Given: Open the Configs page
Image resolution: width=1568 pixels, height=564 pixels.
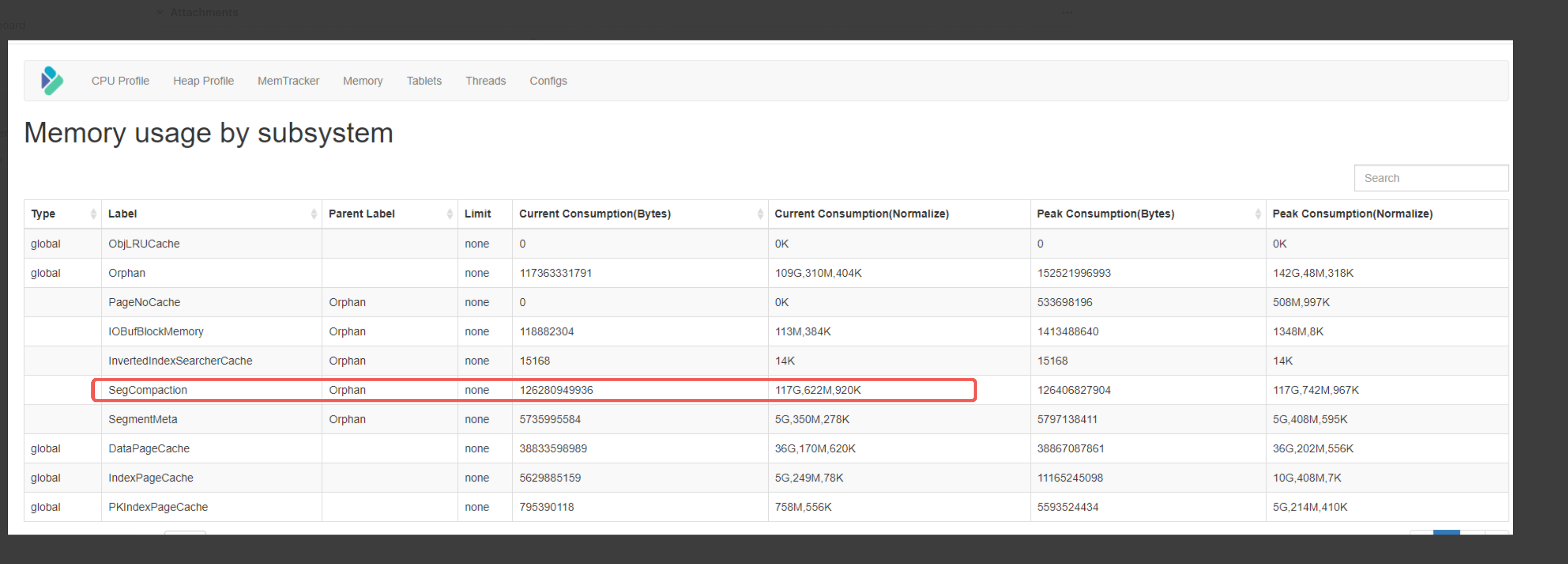Looking at the screenshot, I should (548, 81).
